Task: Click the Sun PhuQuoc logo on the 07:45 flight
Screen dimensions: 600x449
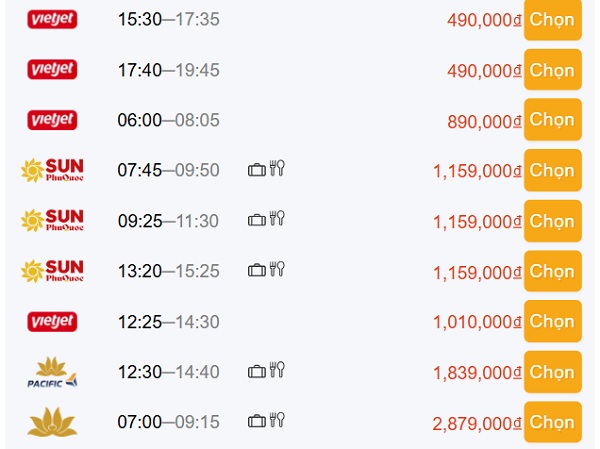Action: (52, 170)
